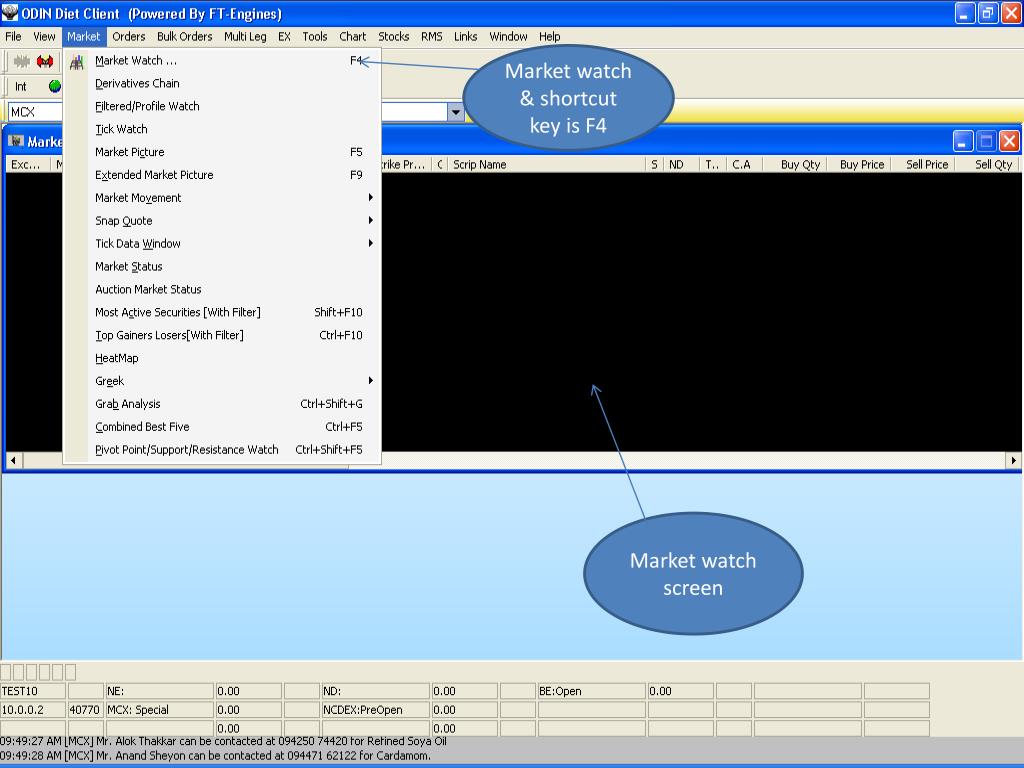
Task: Click the 10.0.0.2 status bar cell
Action: [33, 709]
